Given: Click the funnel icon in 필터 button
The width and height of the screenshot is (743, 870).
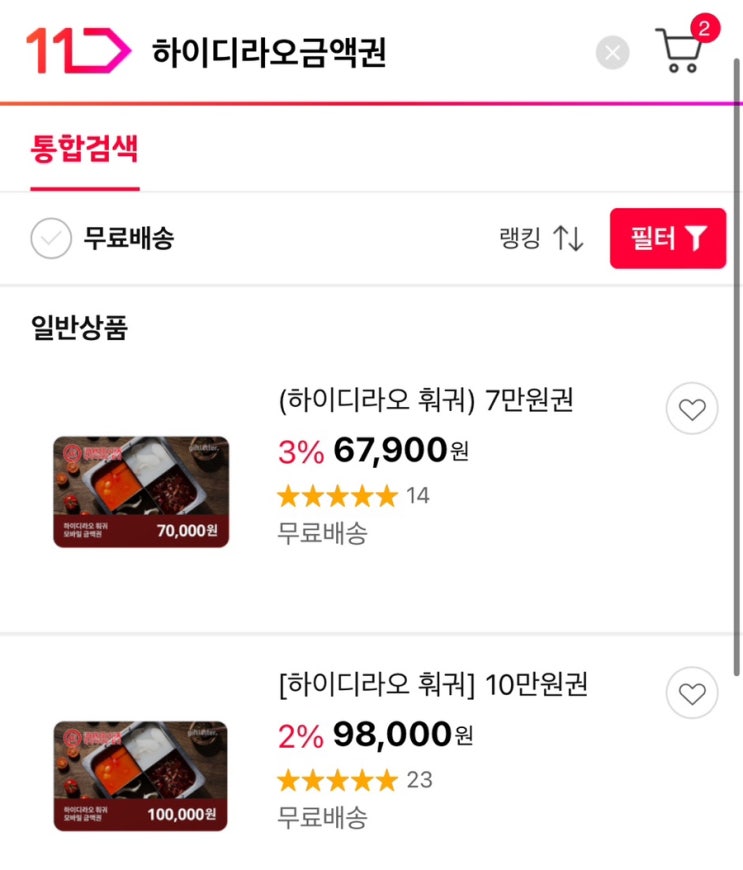Looking at the screenshot, I should pos(695,239).
